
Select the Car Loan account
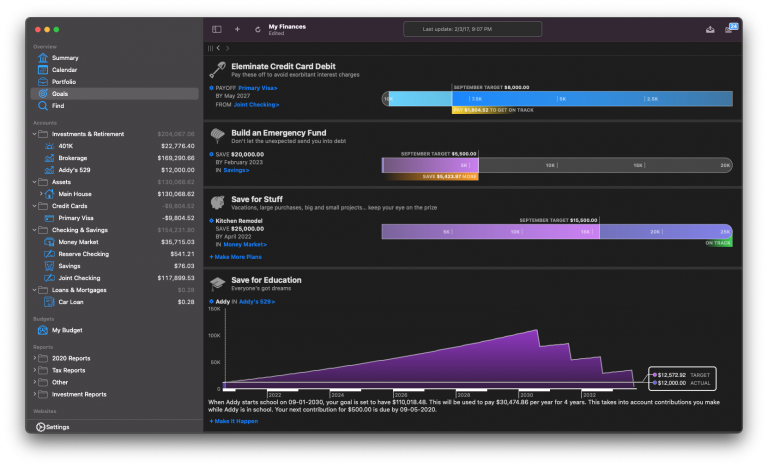click(114, 302)
